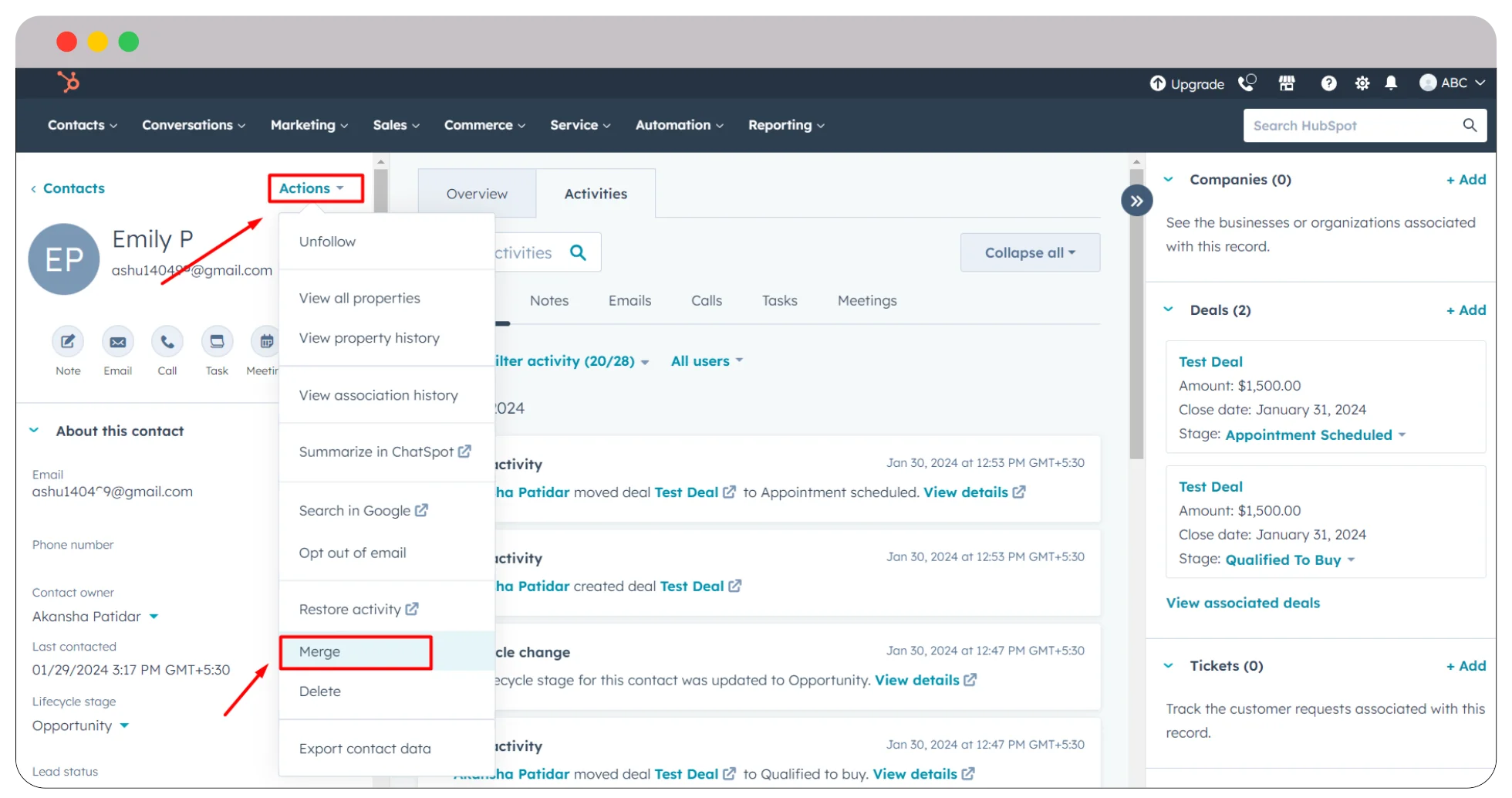
Task: Click the Email icon for Emily P
Action: [117, 342]
